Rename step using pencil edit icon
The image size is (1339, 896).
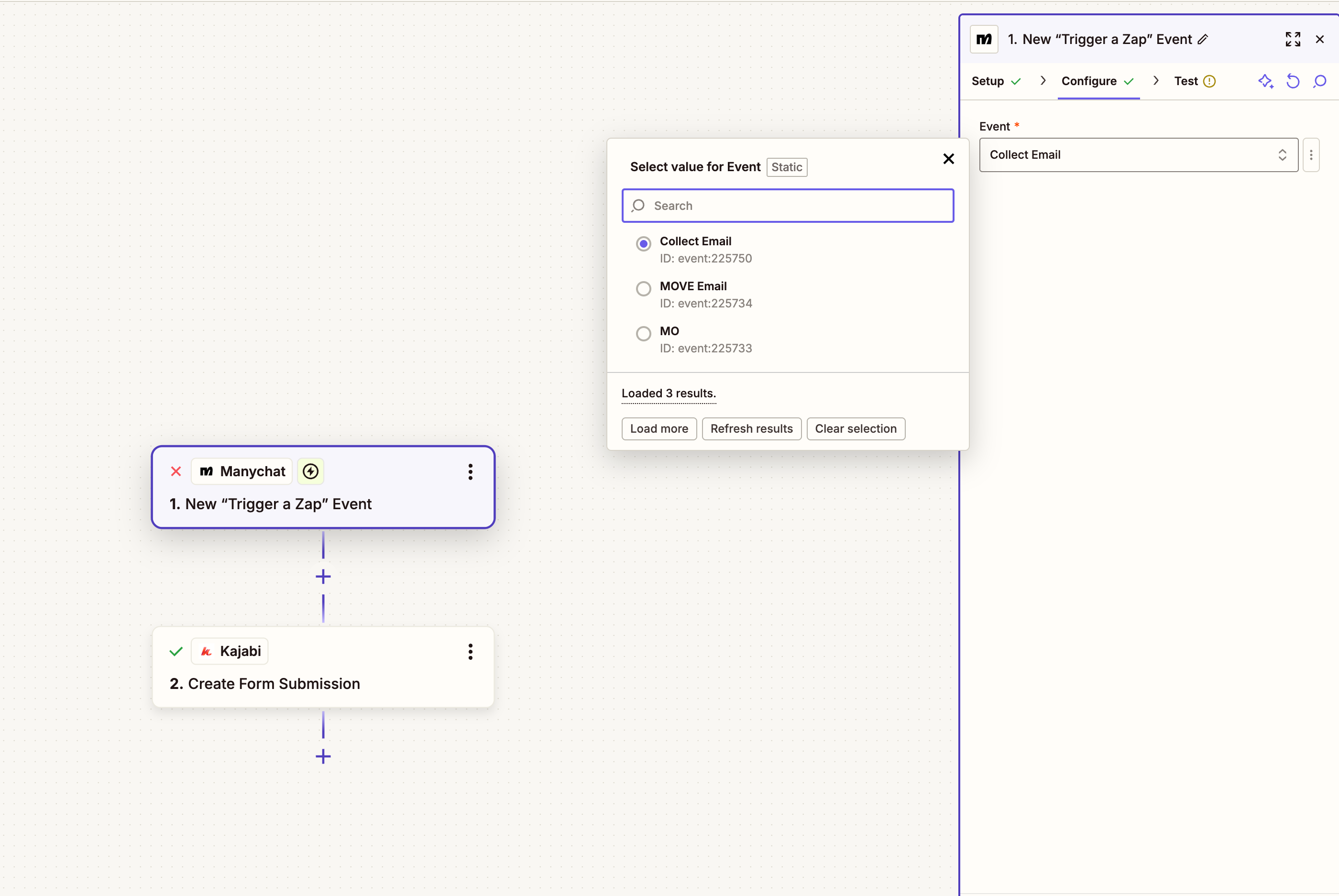pyautogui.click(x=1203, y=39)
